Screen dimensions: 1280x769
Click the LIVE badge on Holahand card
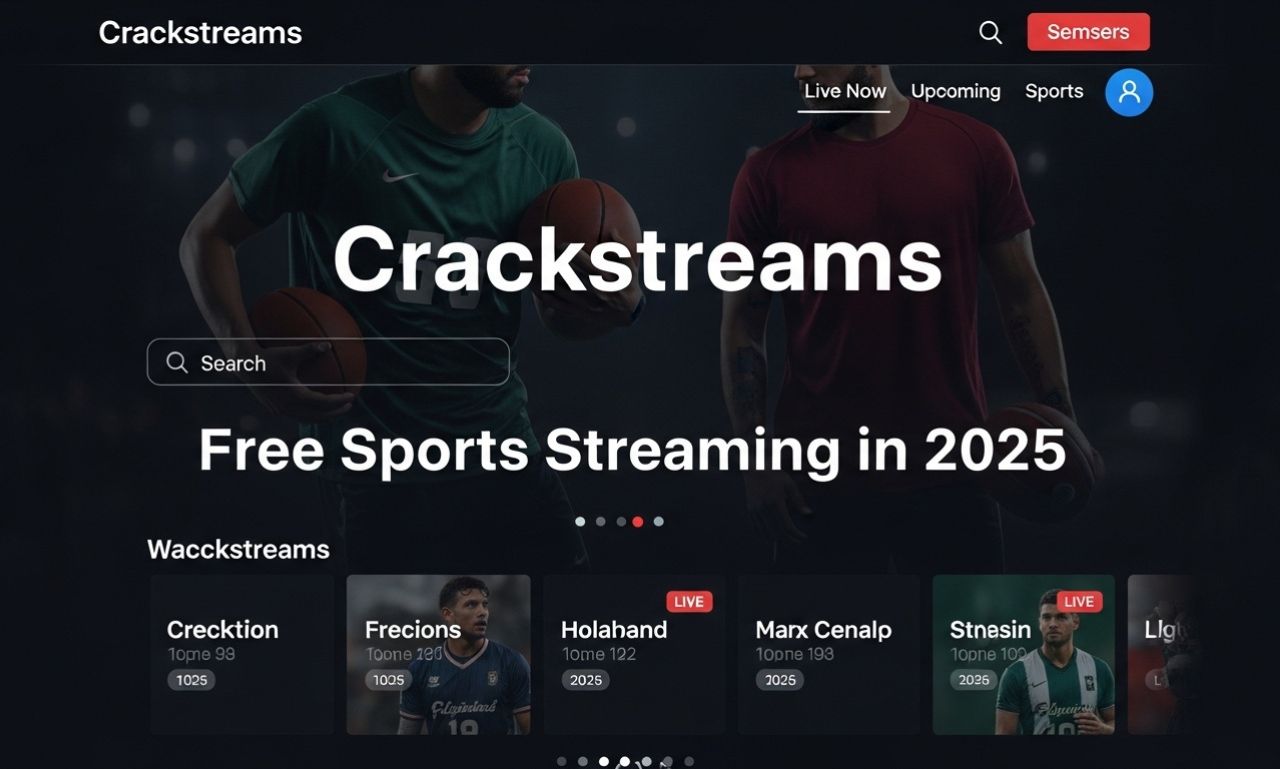(x=689, y=601)
